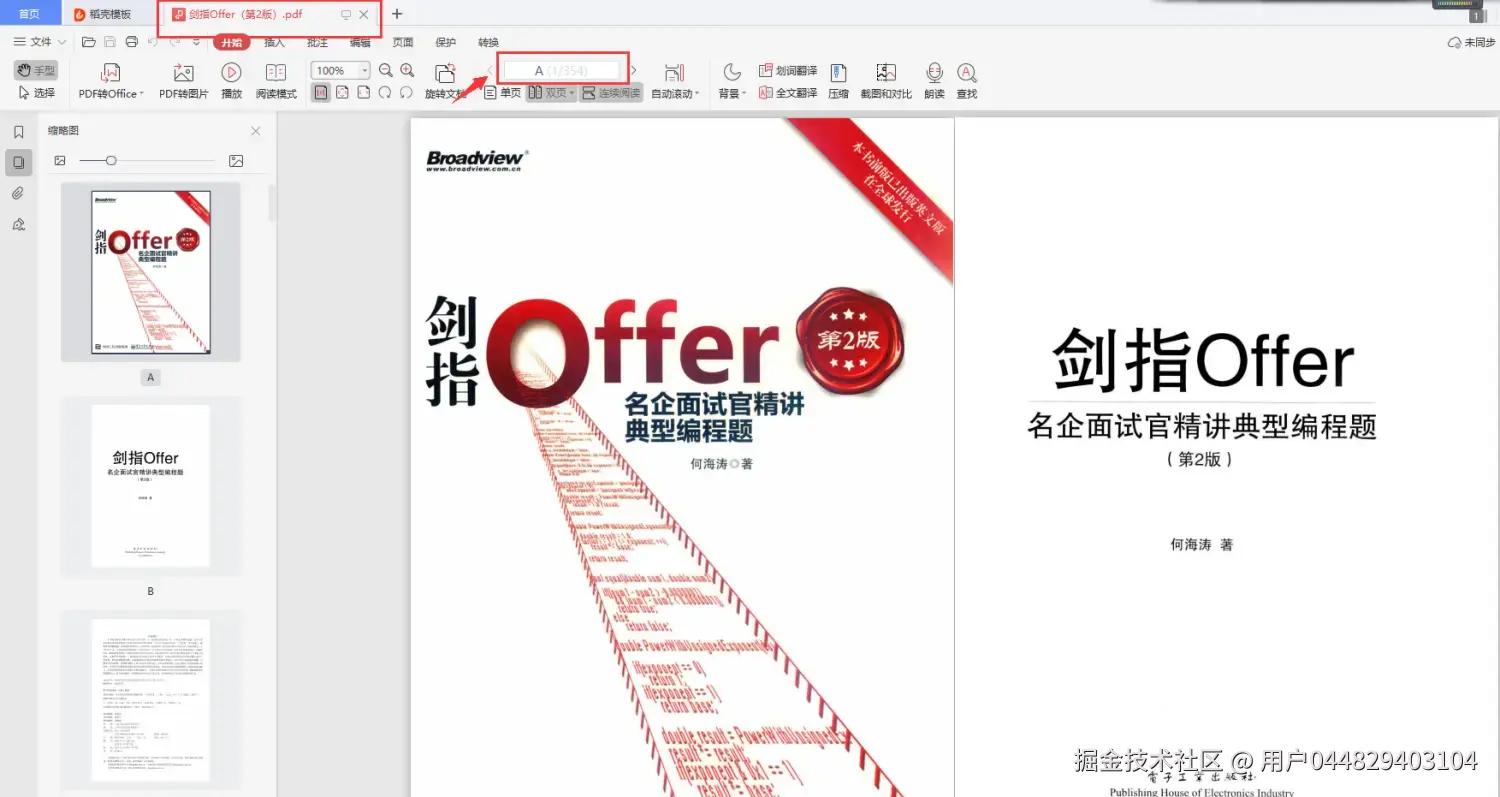Click tab display mode monitor icon
Image resolution: width=1500 pixels, height=797 pixels.
346,14
